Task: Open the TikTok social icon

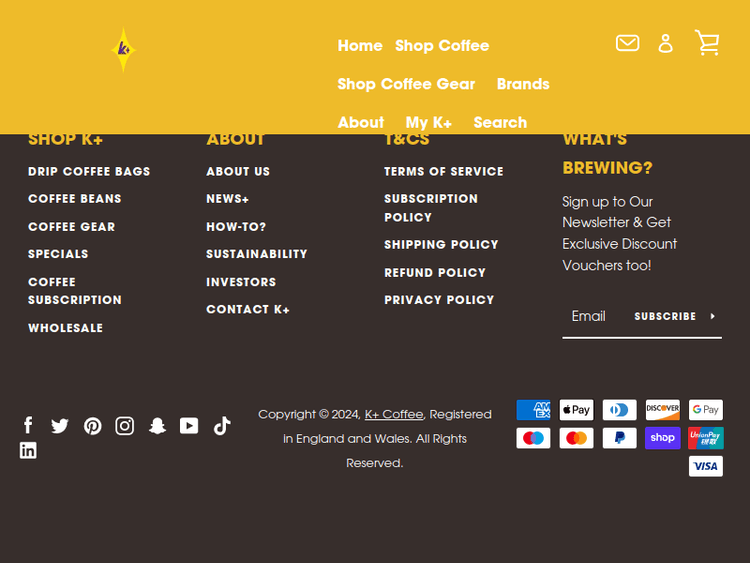Action: (222, 425)
